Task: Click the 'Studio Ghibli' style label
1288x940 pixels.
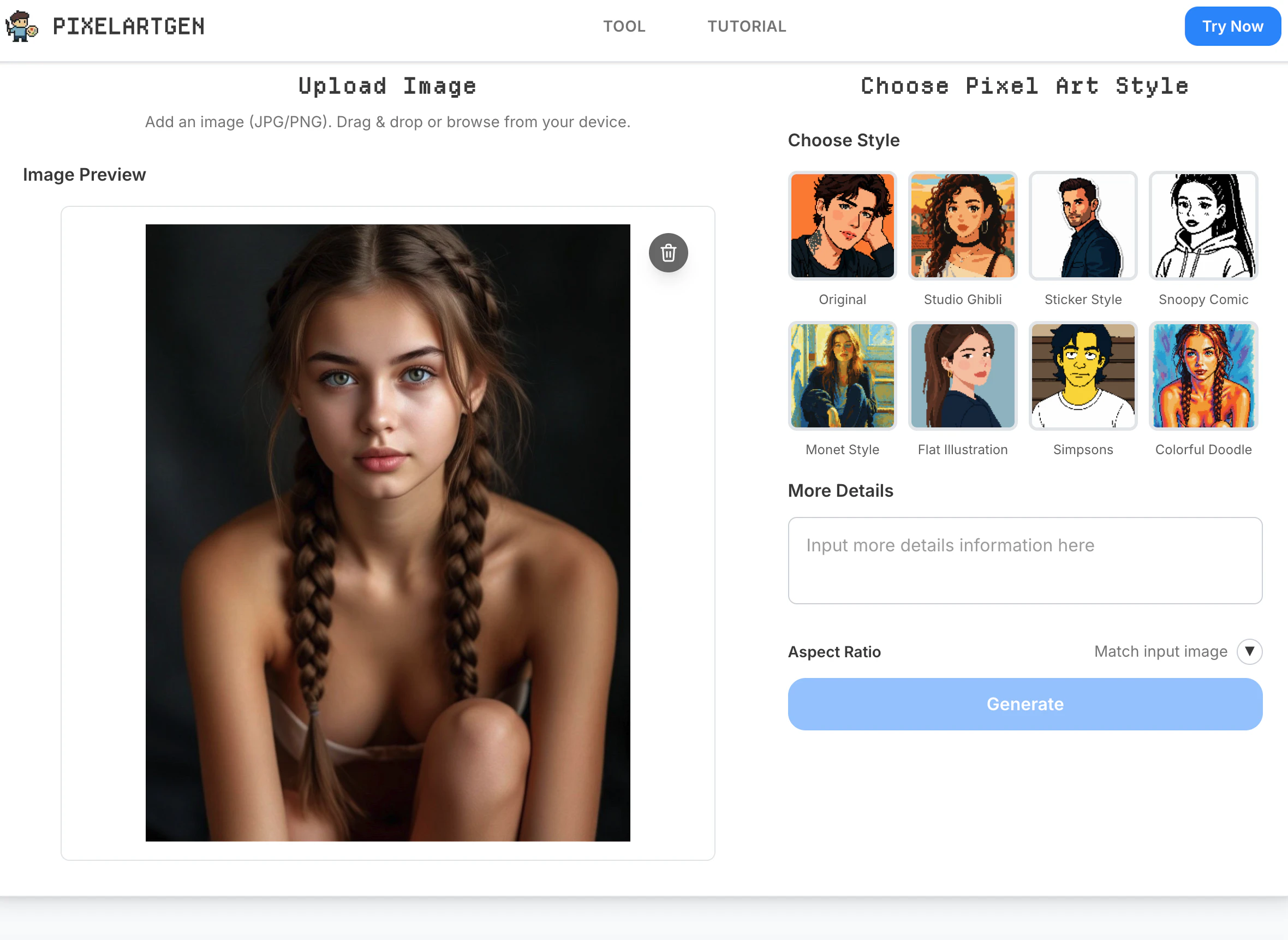Action: pyautogui.click(x=963, y=300)
